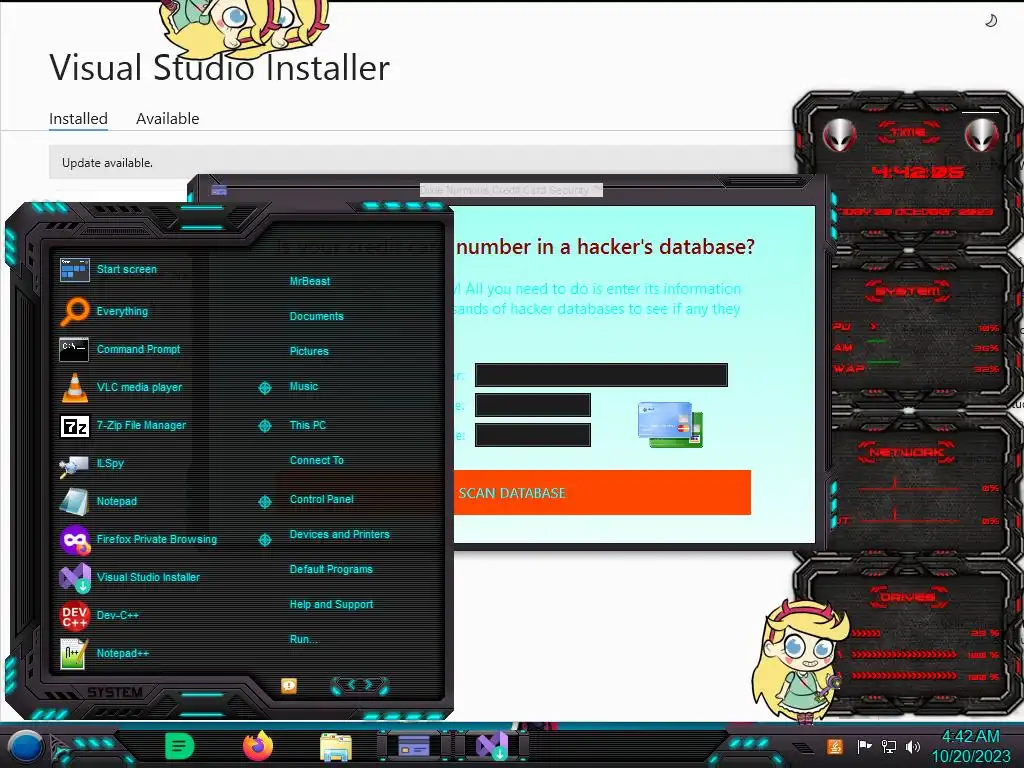Screen dimensions: 1024x768
Task: Click Visual Studio Installer heading text
Action: pos(219,68)
